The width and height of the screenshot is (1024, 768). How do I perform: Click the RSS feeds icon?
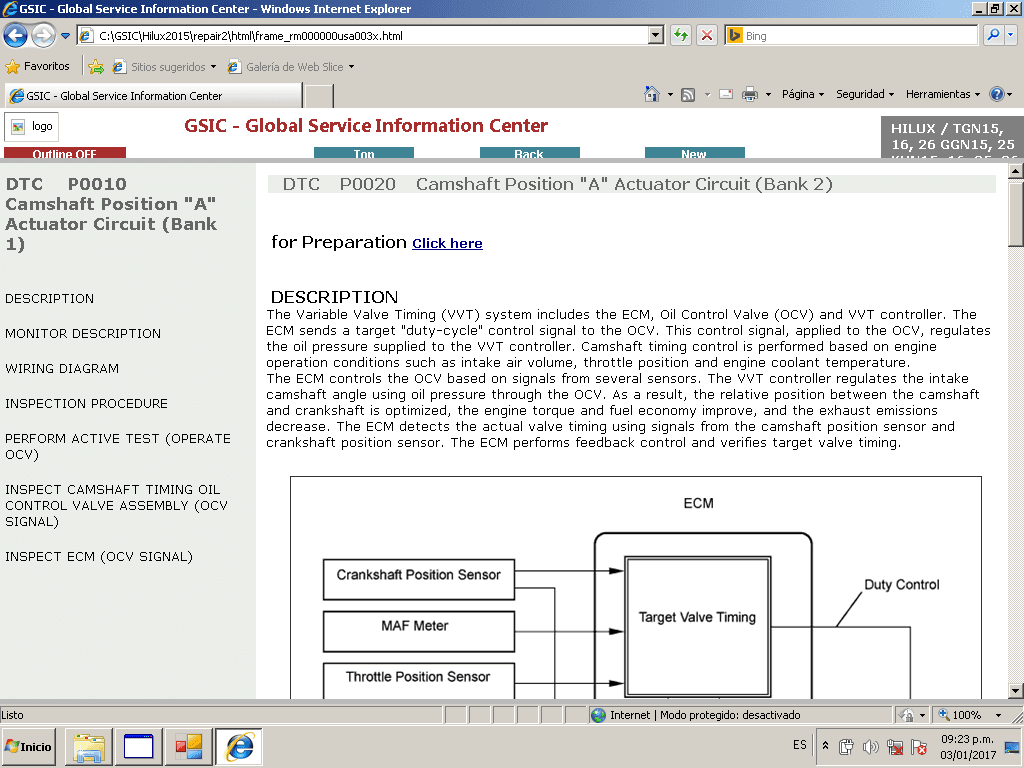(688, 95)
